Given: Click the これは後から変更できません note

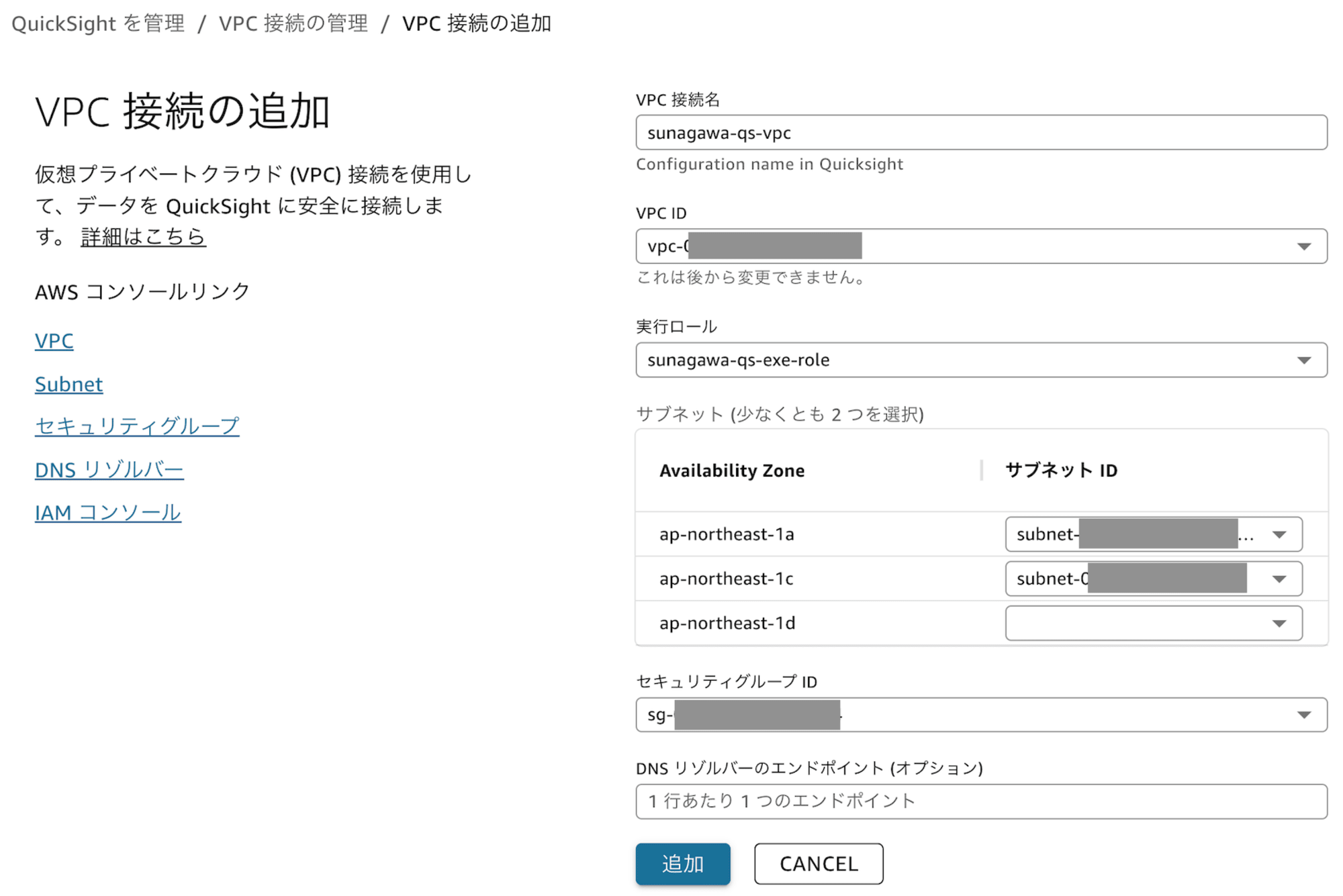Looking at the screenshot, I should 752,277.
